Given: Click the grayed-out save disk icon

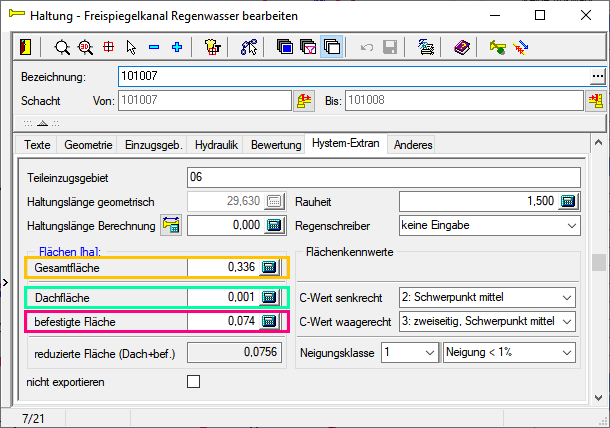Looking at the screenshot, I should (389, 47).
